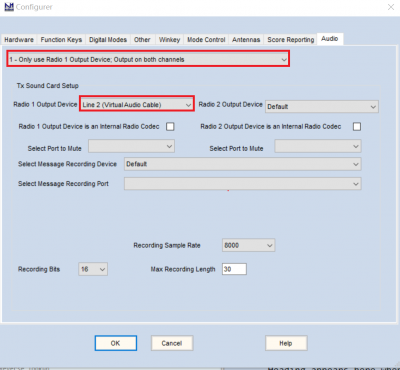
Task: Click the Recording Bits label
Action: tap(39, 269)
